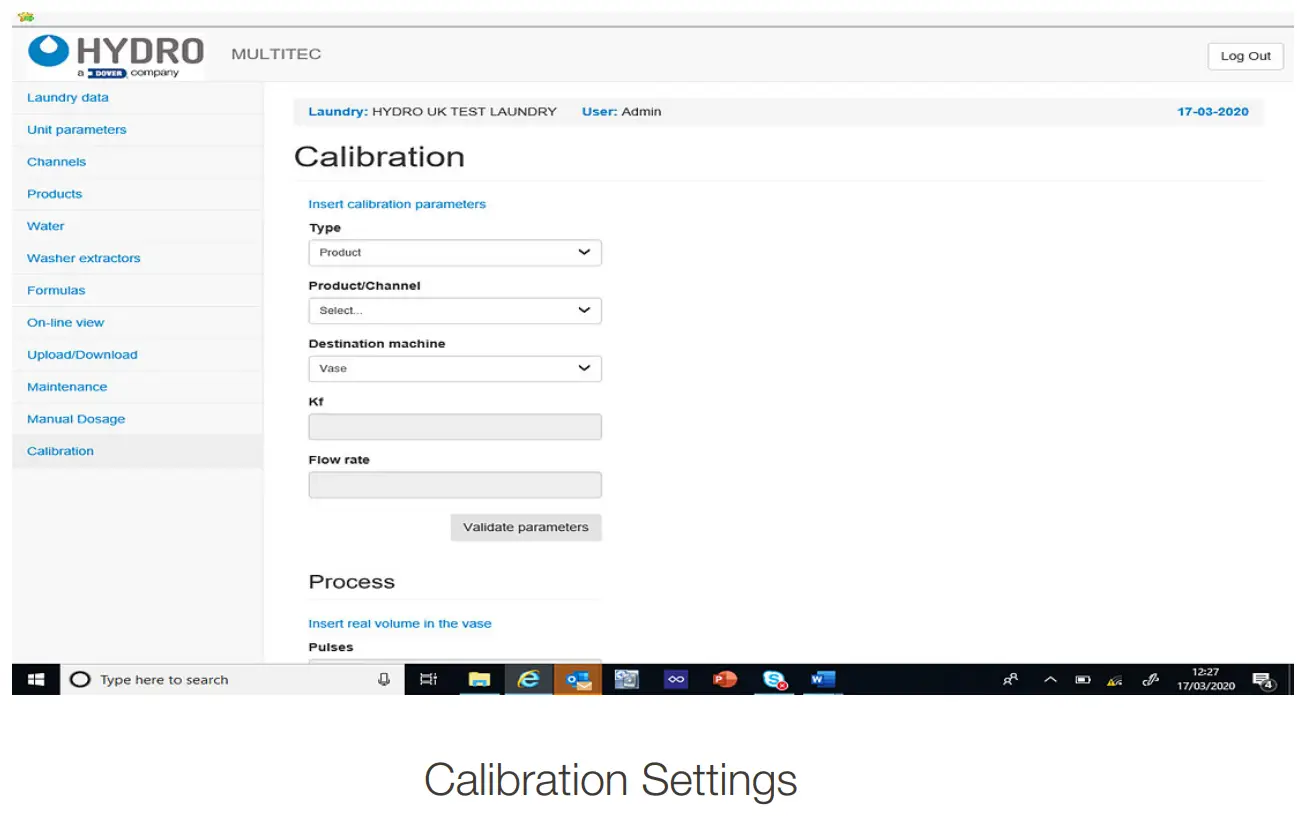The height and width of the screenshot is (818, 1297).
Task: Open the notification center icon
Action: (1263, 680)
